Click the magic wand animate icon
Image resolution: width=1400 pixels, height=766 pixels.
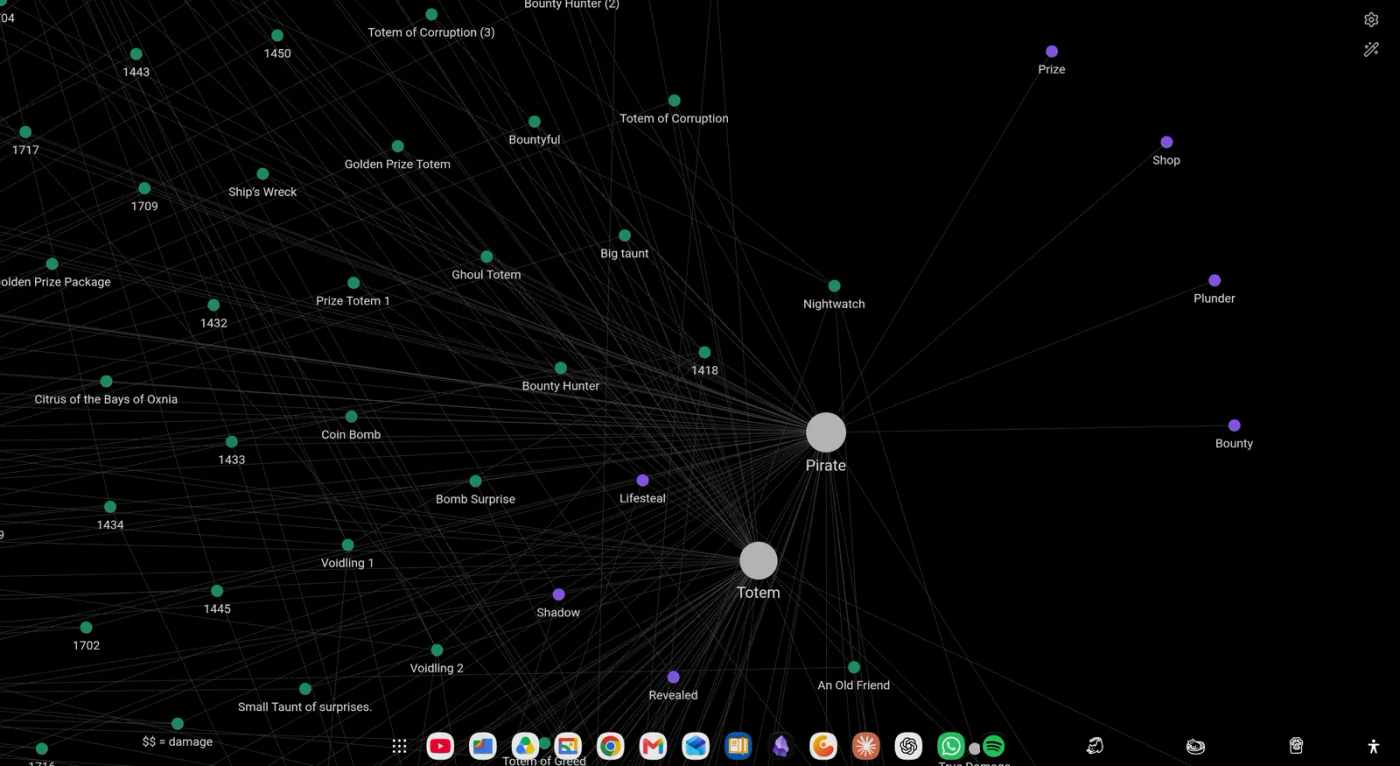point(1371,49)
